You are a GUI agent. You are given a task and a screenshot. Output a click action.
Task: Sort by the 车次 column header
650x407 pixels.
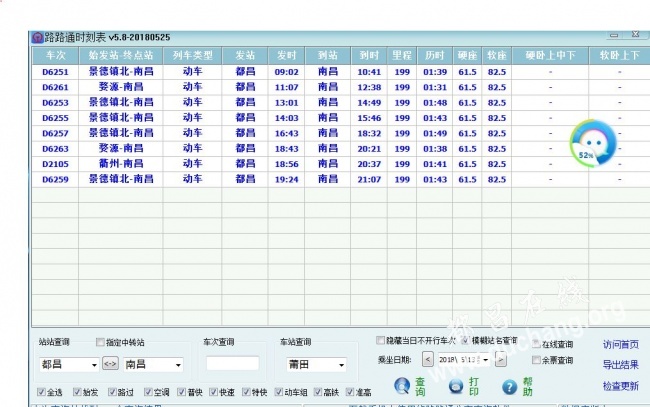click(x=55, y=56)
